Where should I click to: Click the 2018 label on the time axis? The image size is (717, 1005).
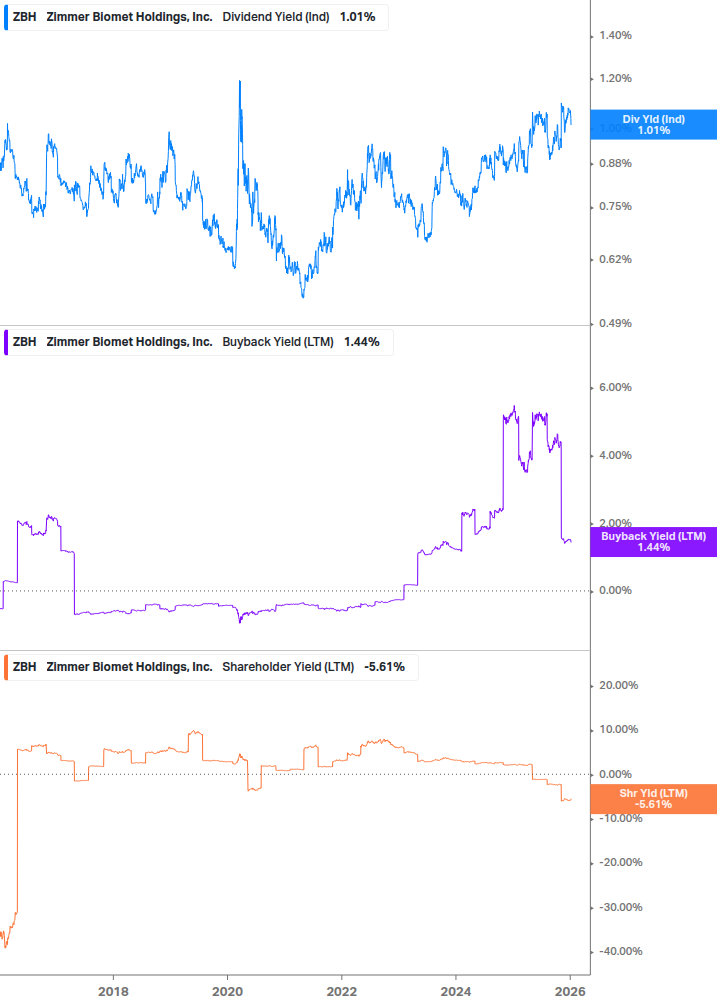coord(113,992)
